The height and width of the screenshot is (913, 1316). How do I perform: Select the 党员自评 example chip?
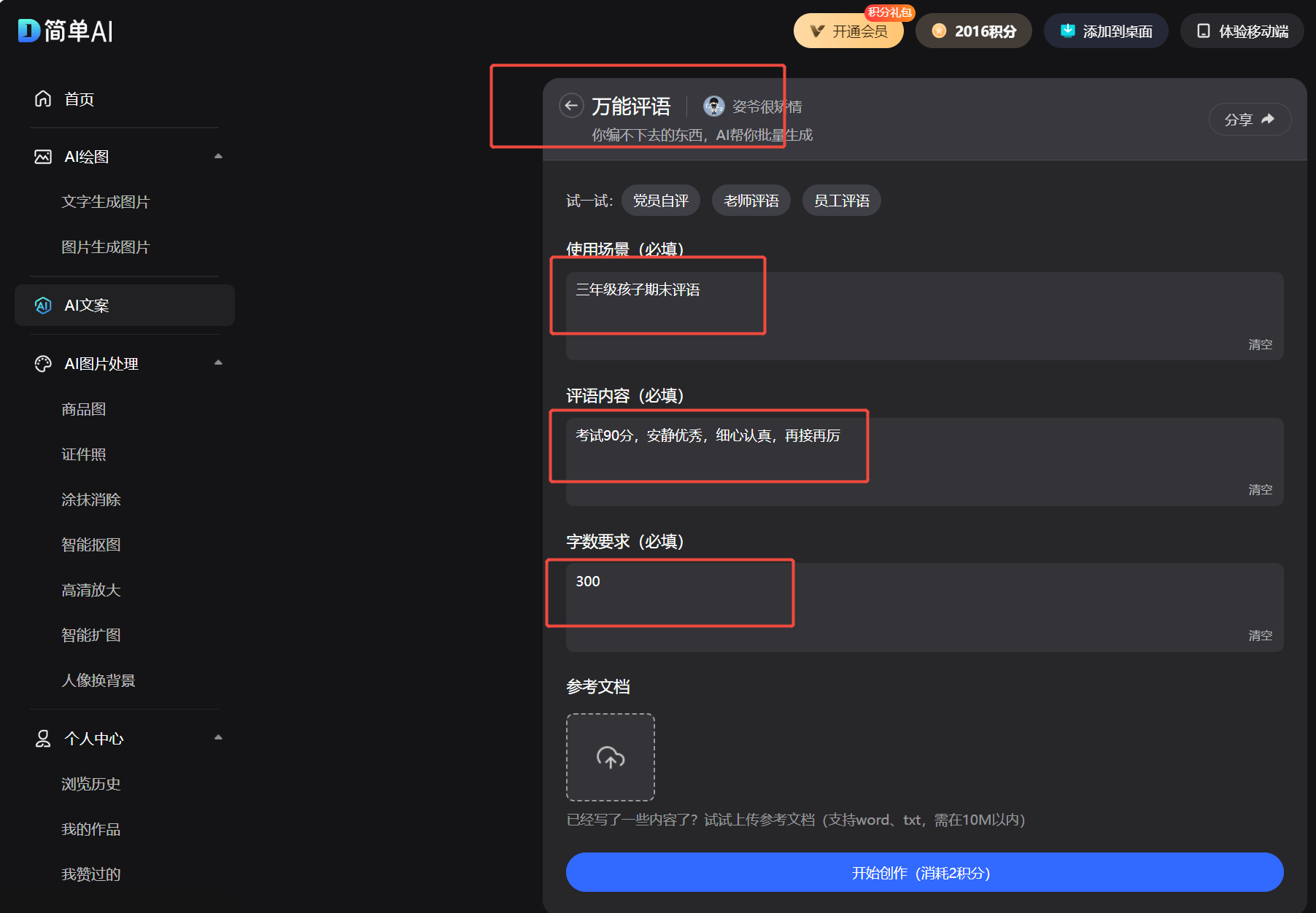(x=660, y=201)
